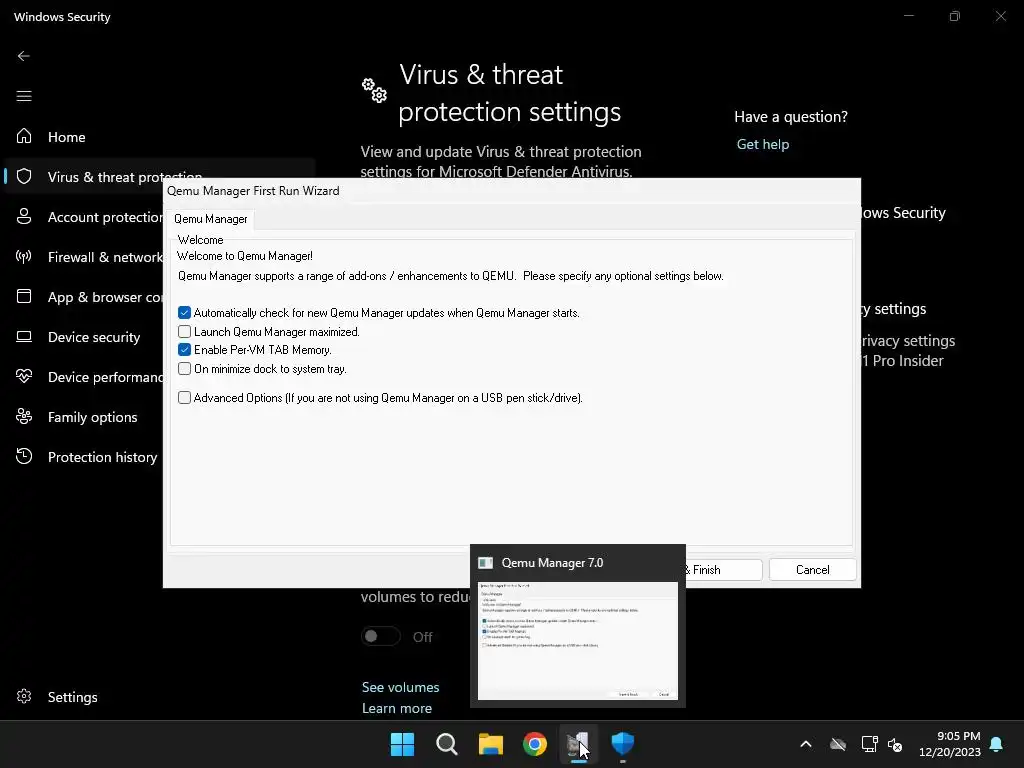Click the laptop icon for Device security
The width and height of the screenshot is (1024, 768).
click(x=24, y=336)
